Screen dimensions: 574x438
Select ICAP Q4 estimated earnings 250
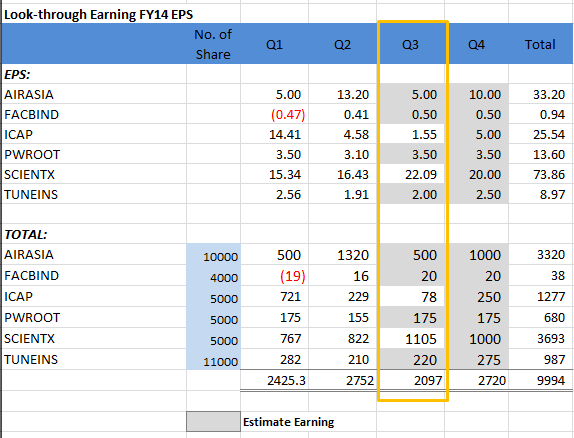tap(489, 297)
